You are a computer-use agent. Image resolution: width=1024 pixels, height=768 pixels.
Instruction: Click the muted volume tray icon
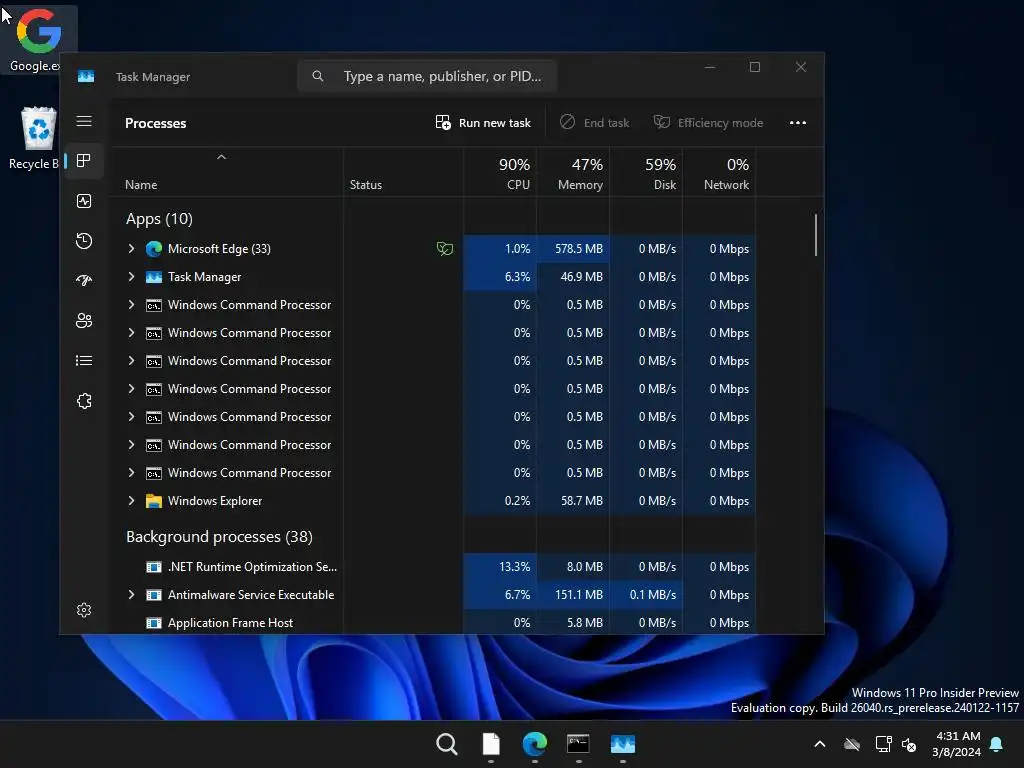[x=909, y=744]
